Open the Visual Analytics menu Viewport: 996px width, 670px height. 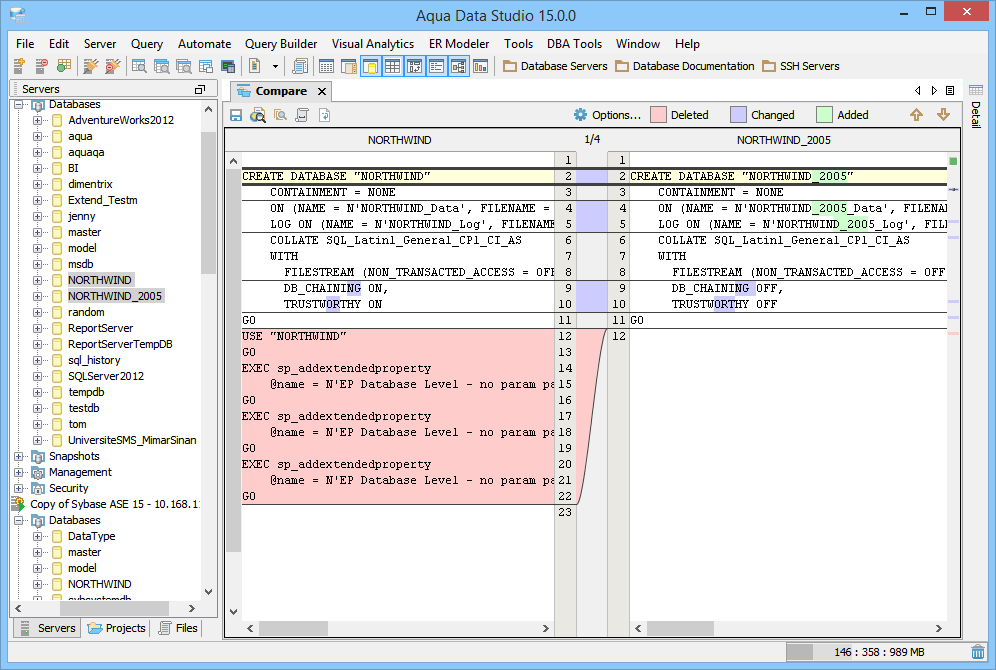coord(373,44)
